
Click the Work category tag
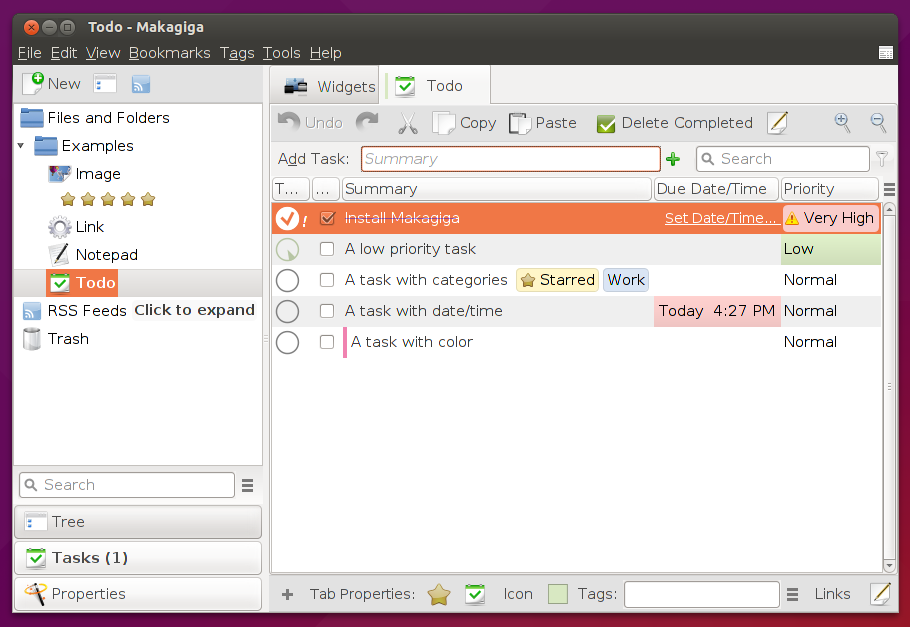click(x=626, y=280)
